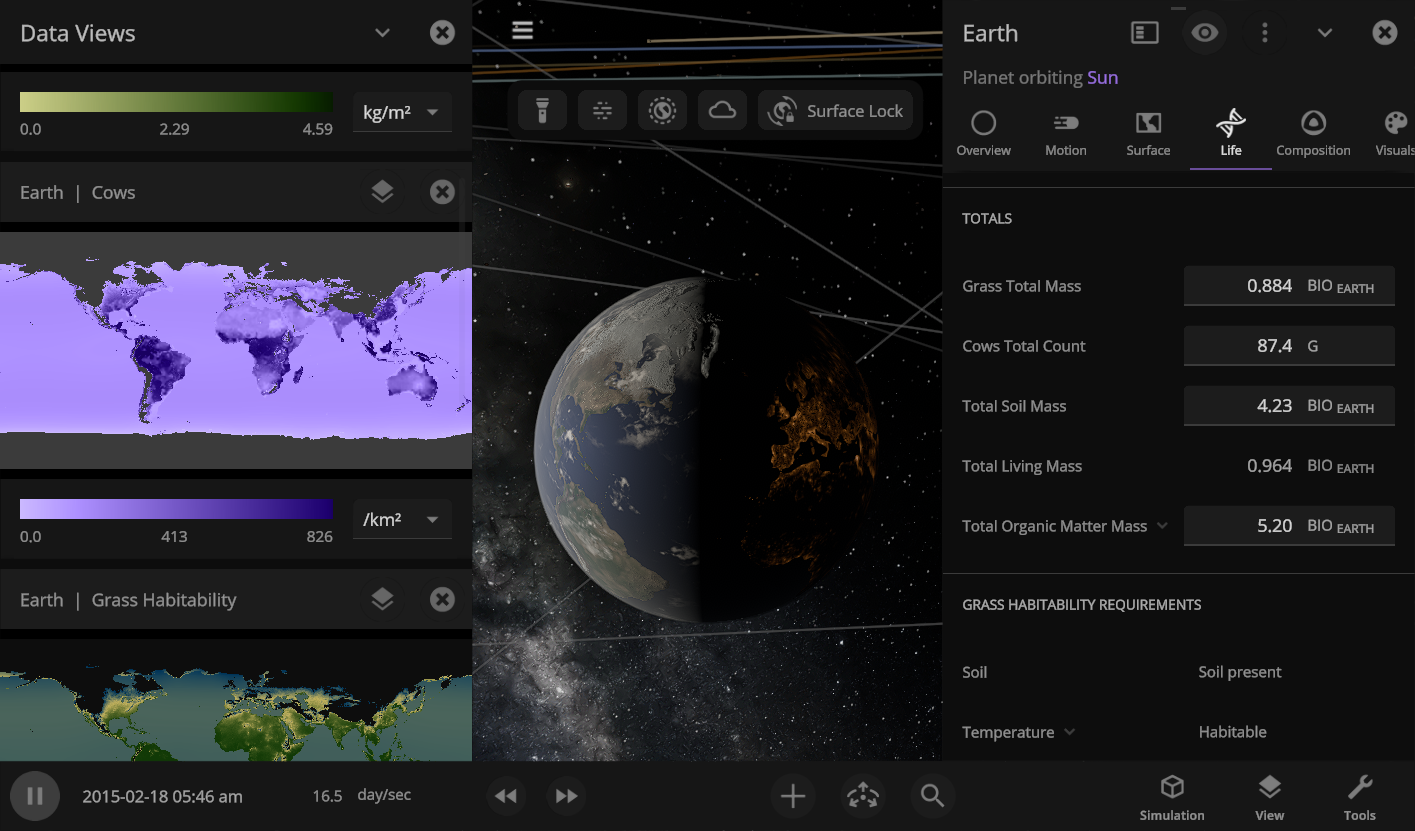This screenshot has width=1415, height=831.
Task: Toggle Surface Lock
Action: (x=835, y=111)
